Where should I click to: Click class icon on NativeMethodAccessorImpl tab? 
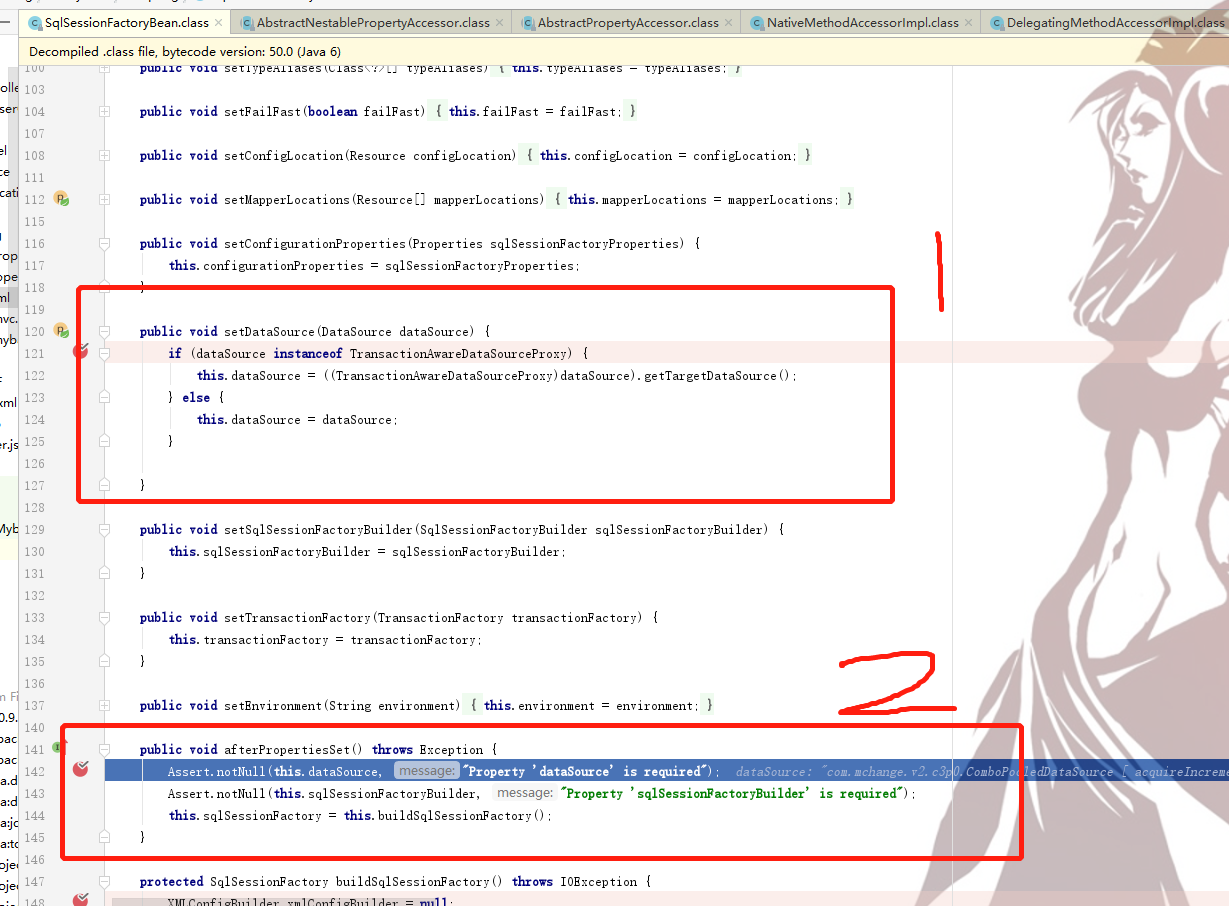[x=756, y=22]
